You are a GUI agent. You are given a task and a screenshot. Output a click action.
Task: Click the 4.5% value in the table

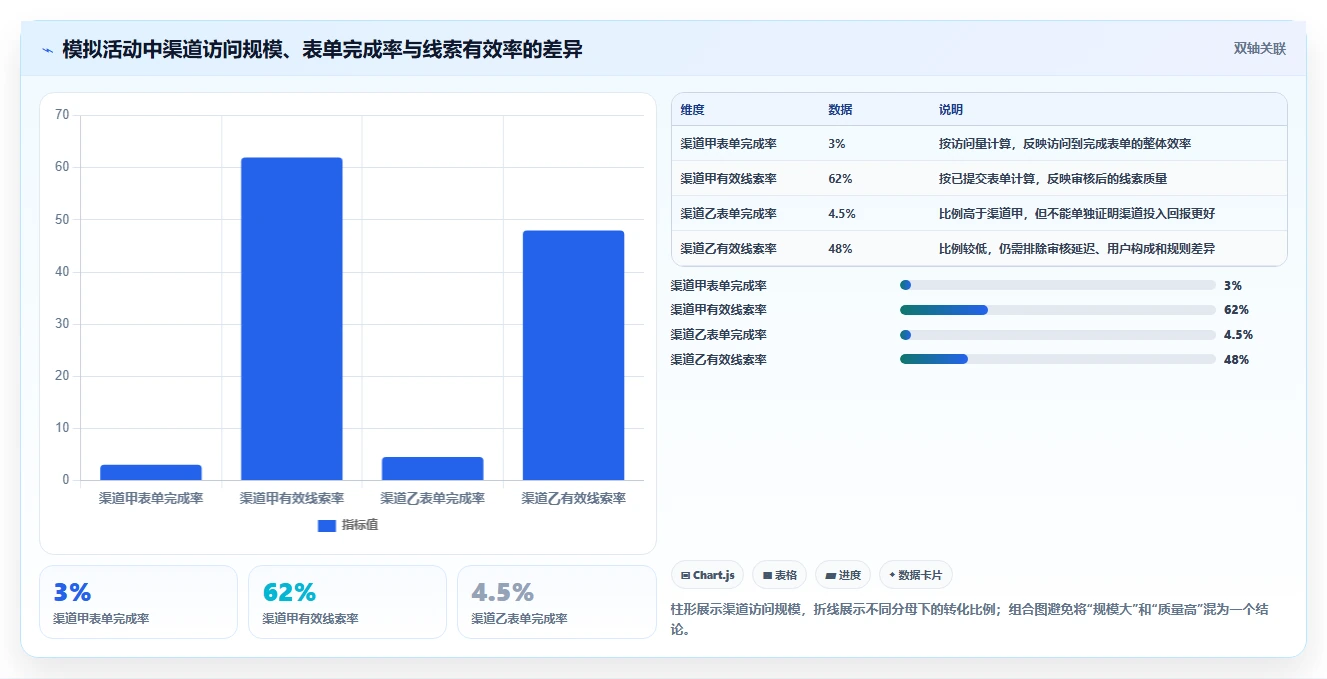(842, 214)
